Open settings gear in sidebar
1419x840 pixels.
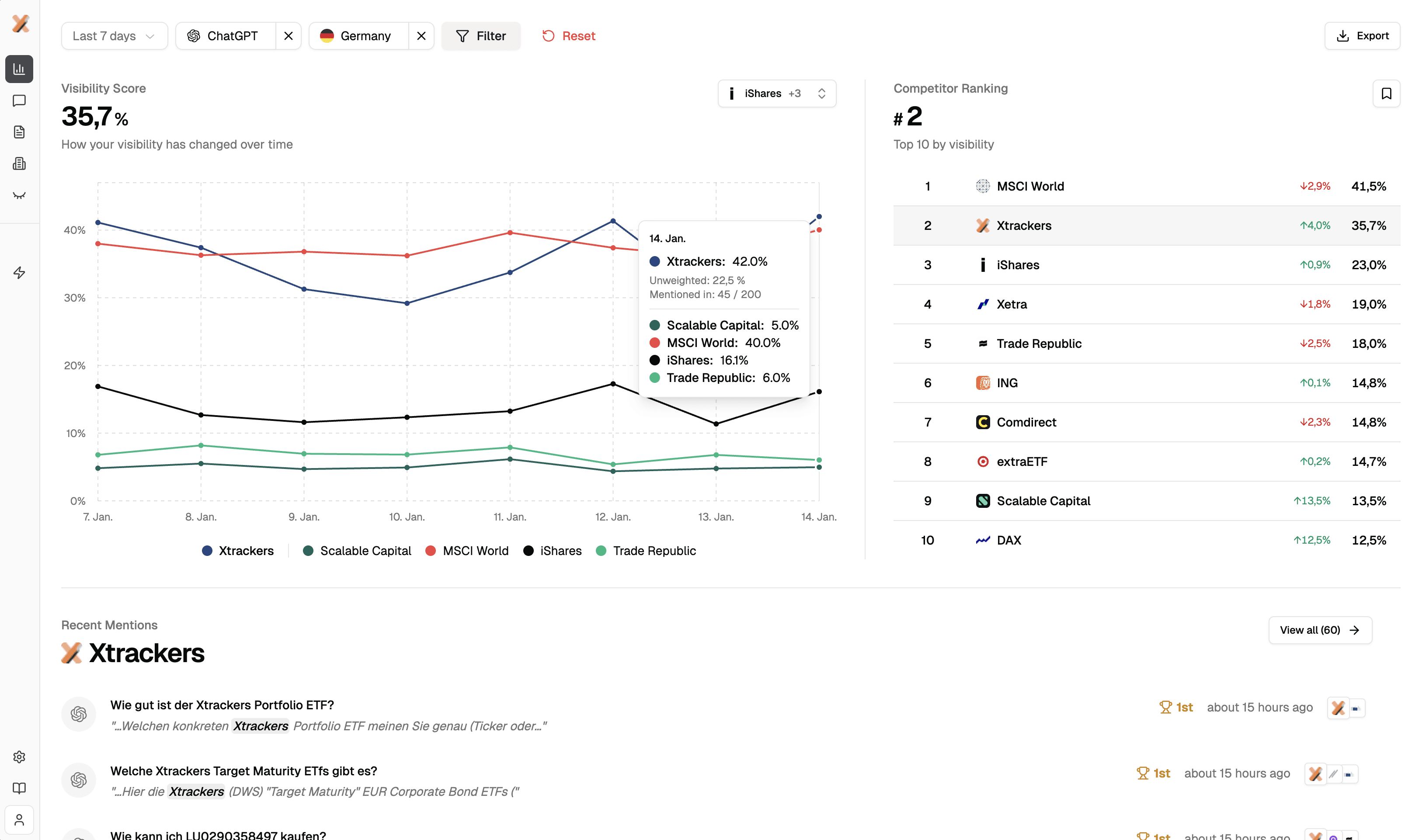[19, 757]
